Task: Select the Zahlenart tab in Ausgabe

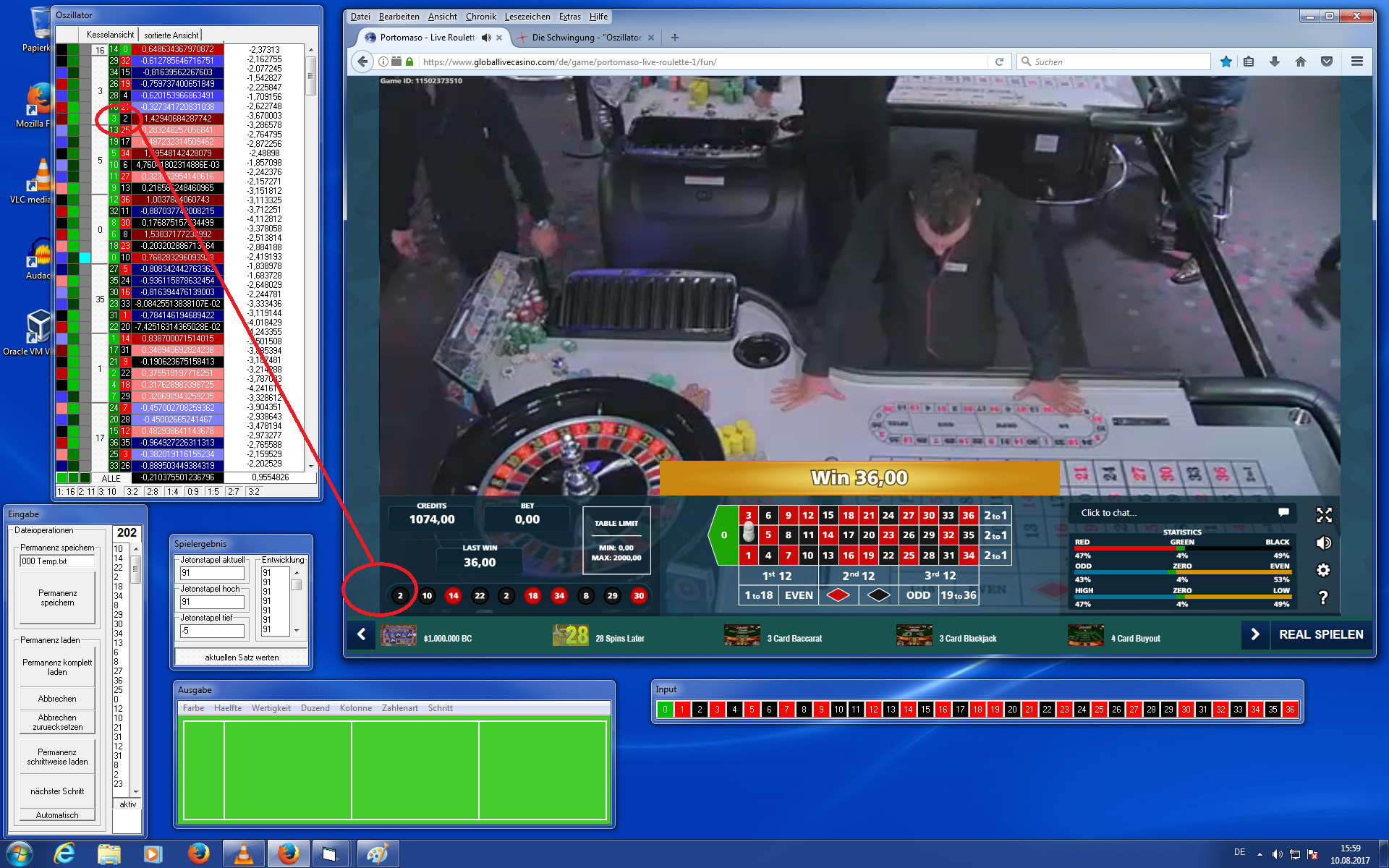Action: click(x=400, y=708)
